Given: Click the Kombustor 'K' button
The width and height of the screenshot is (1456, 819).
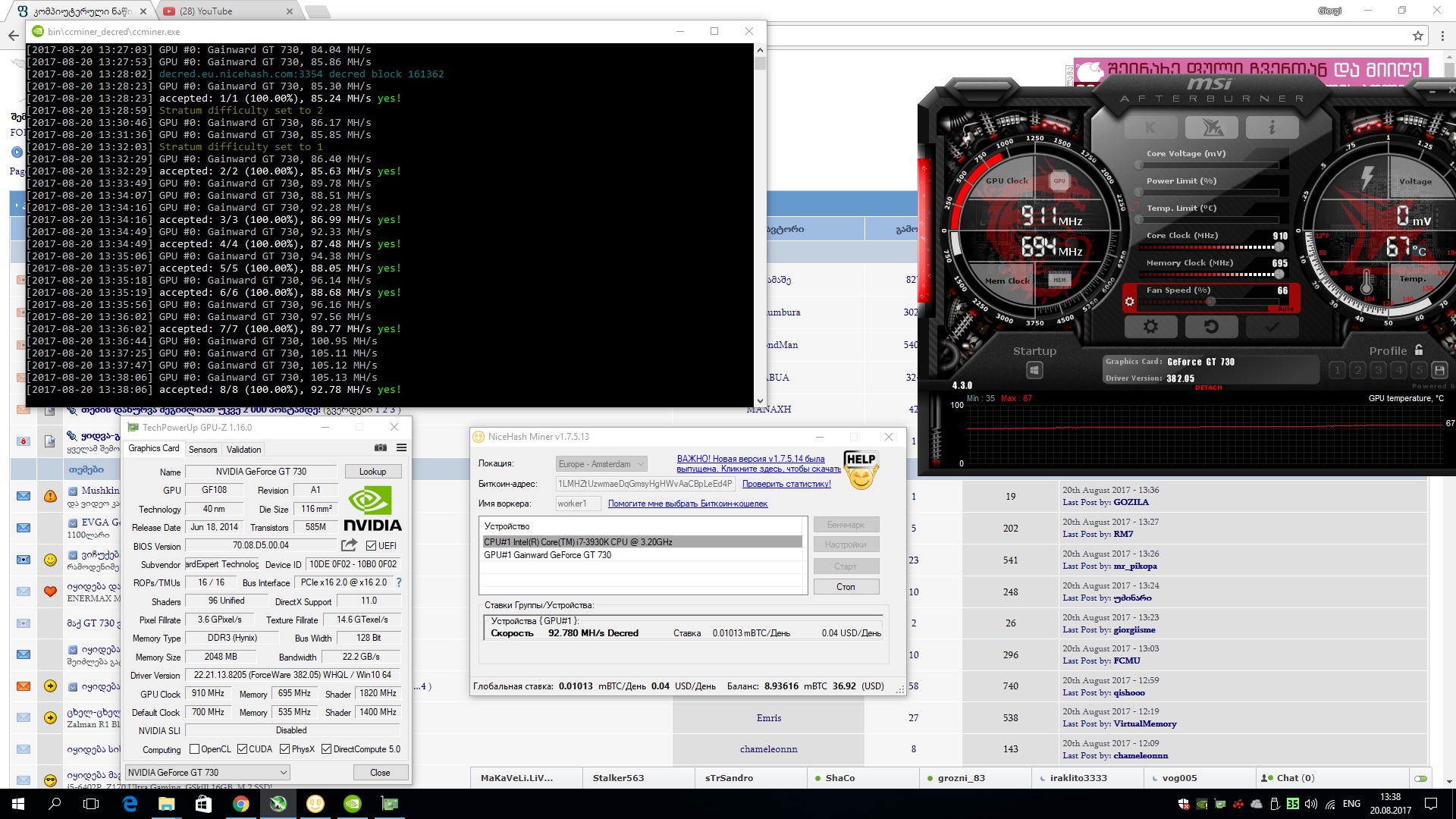Looking at the screenshot, I should pos(1150,127).
